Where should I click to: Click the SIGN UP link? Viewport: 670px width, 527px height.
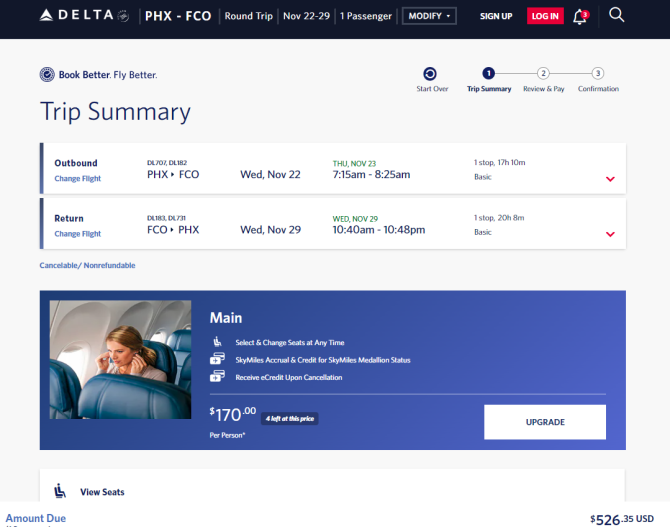(496, 16)
